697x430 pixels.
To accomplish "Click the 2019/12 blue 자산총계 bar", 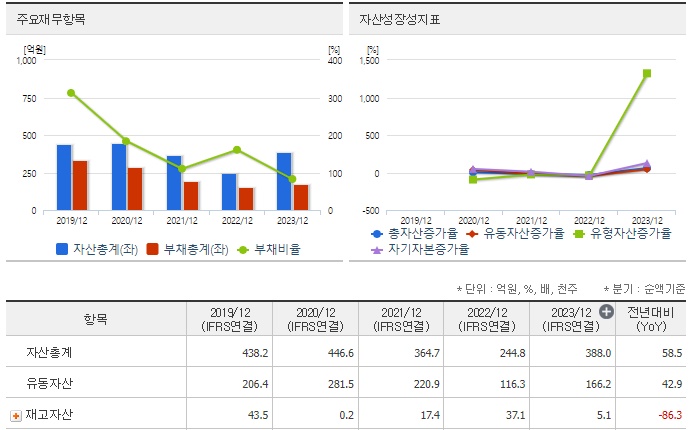I will [x=64, y=177].
